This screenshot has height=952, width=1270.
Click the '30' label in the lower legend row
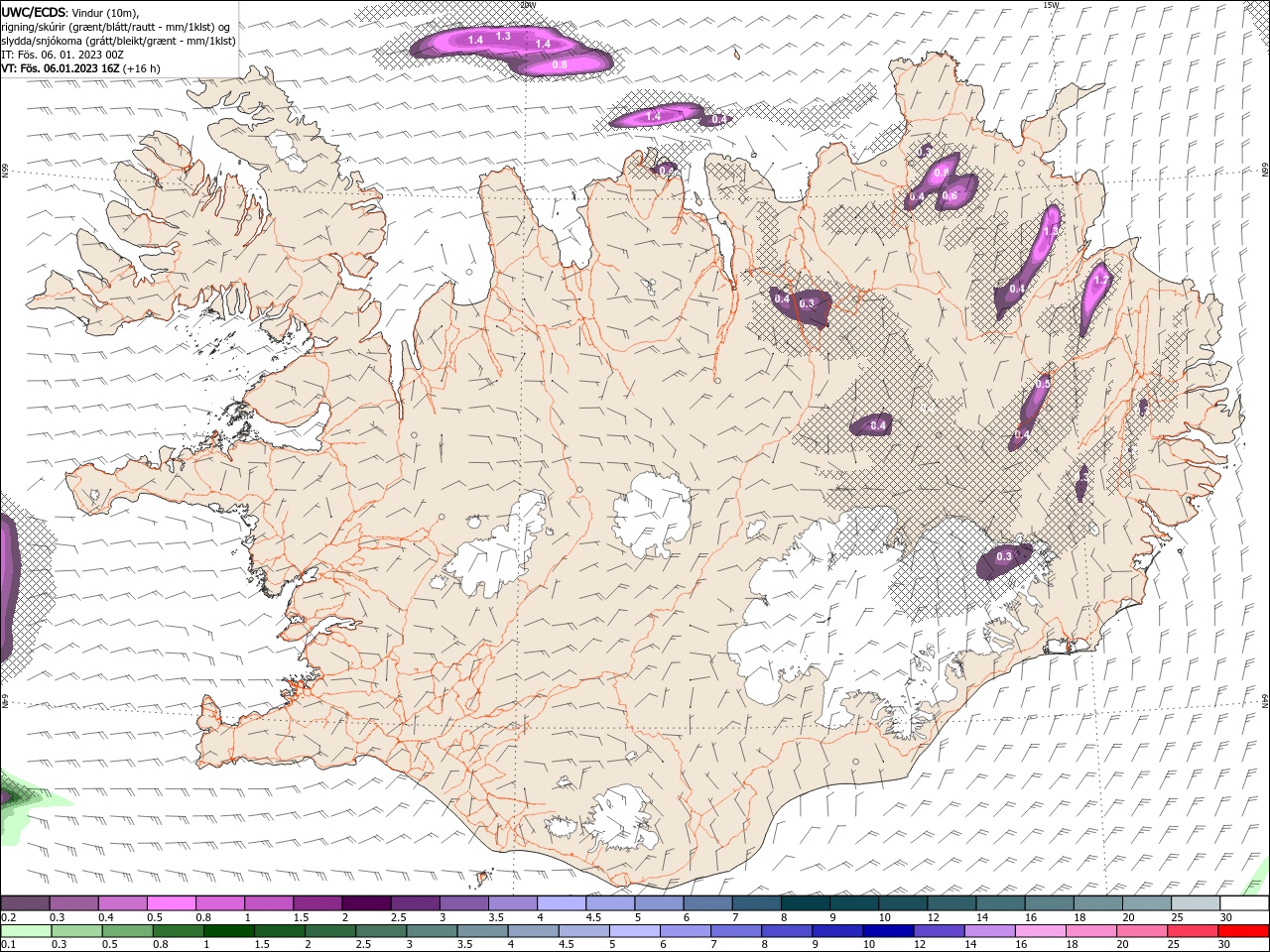pos(1226,945)
